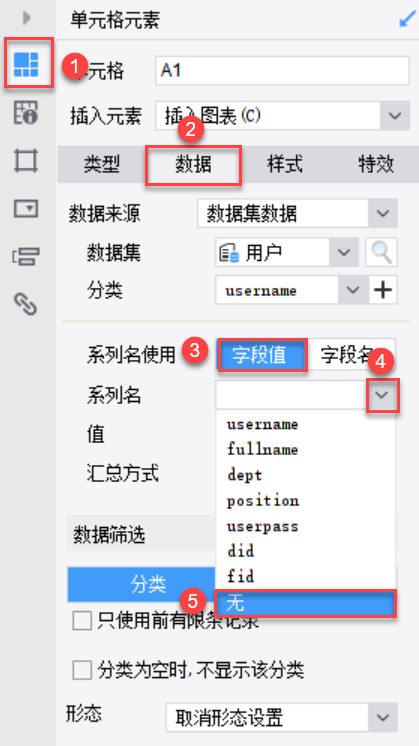The height and width of the screenshot is (746, 419).
Task: Select the floating element frame icon
Action: [26, 160]
